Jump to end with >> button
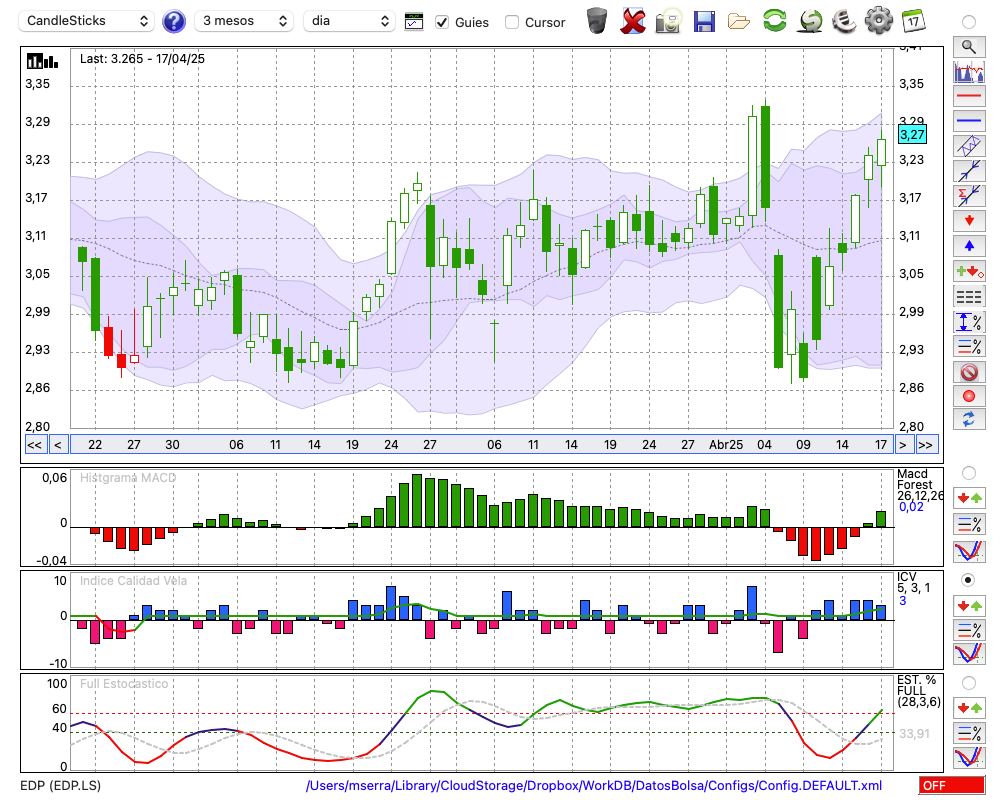The image size is (1000, 800). coord(926,445)
